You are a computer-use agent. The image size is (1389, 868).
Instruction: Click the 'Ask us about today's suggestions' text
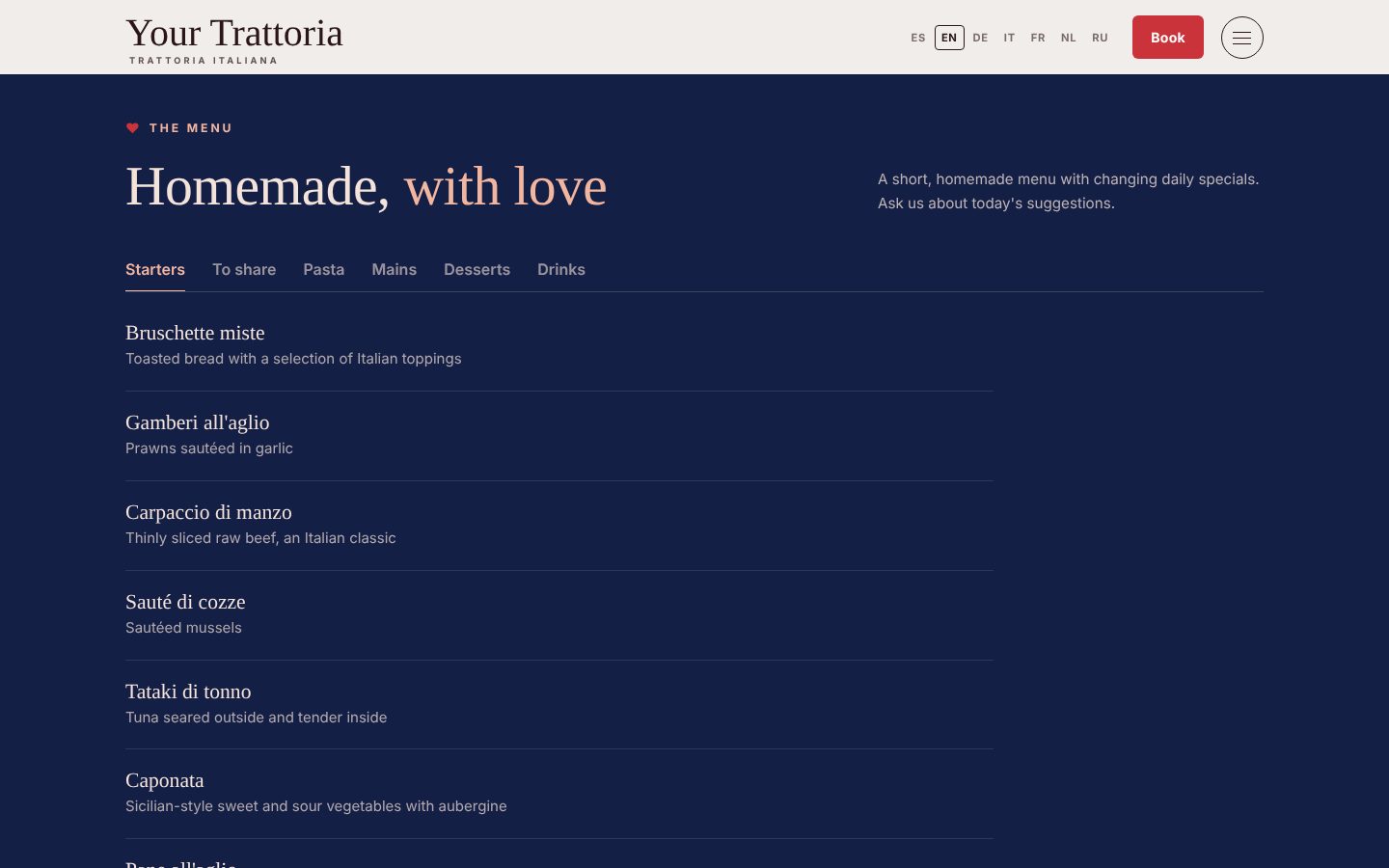(996, 203)
